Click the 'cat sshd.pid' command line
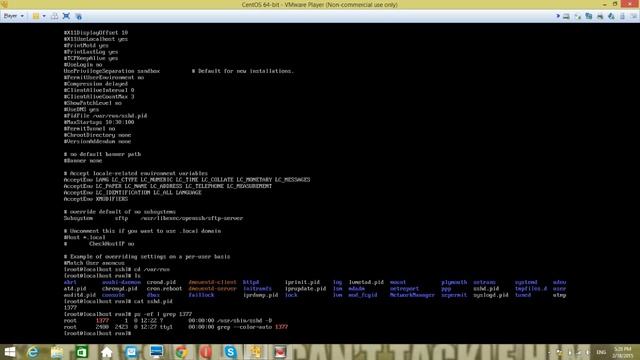This screenshot has height=360, width=640. (118, 301)
